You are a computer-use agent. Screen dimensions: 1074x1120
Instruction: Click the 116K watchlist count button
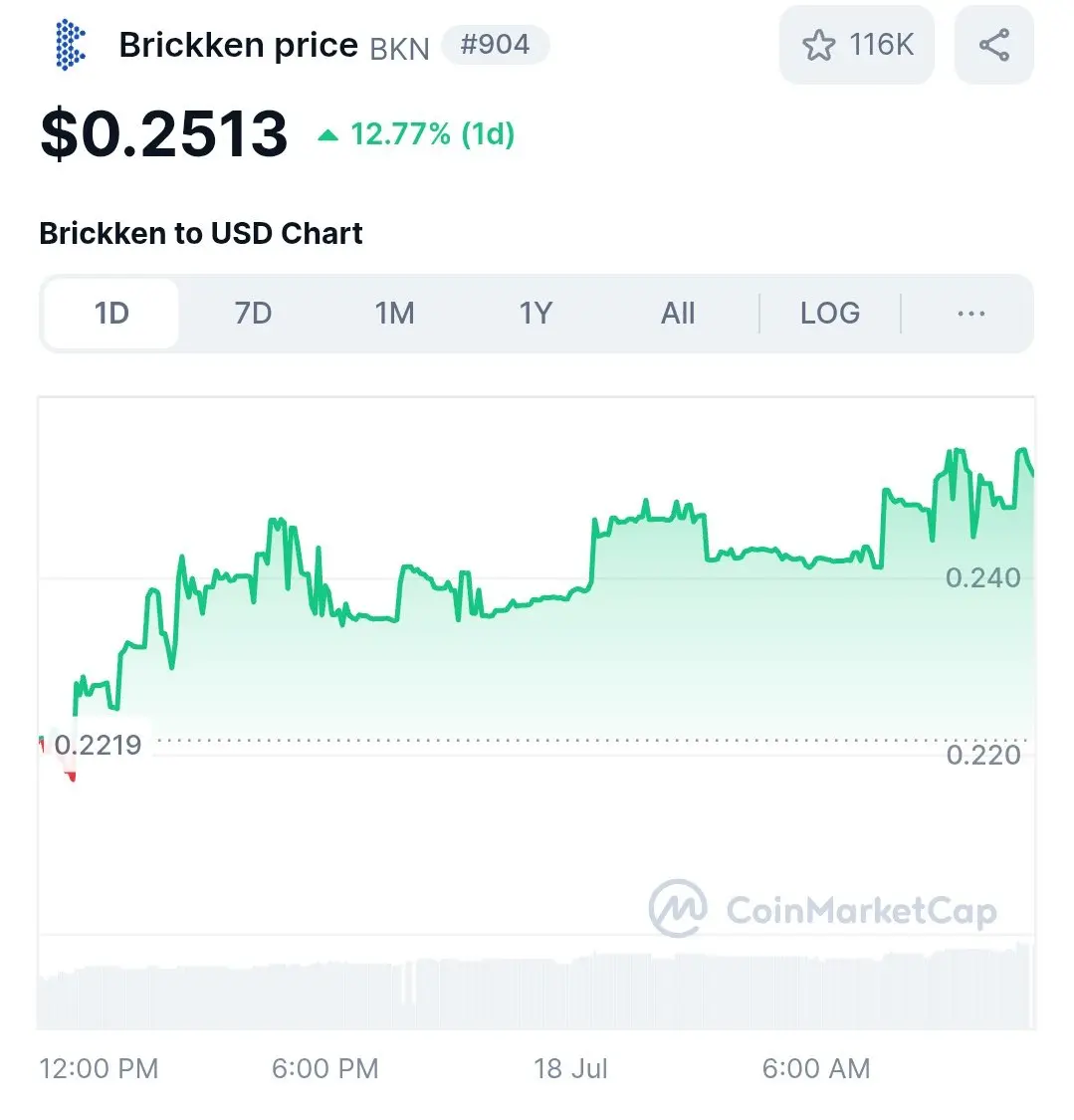click(x=857, y=45)
